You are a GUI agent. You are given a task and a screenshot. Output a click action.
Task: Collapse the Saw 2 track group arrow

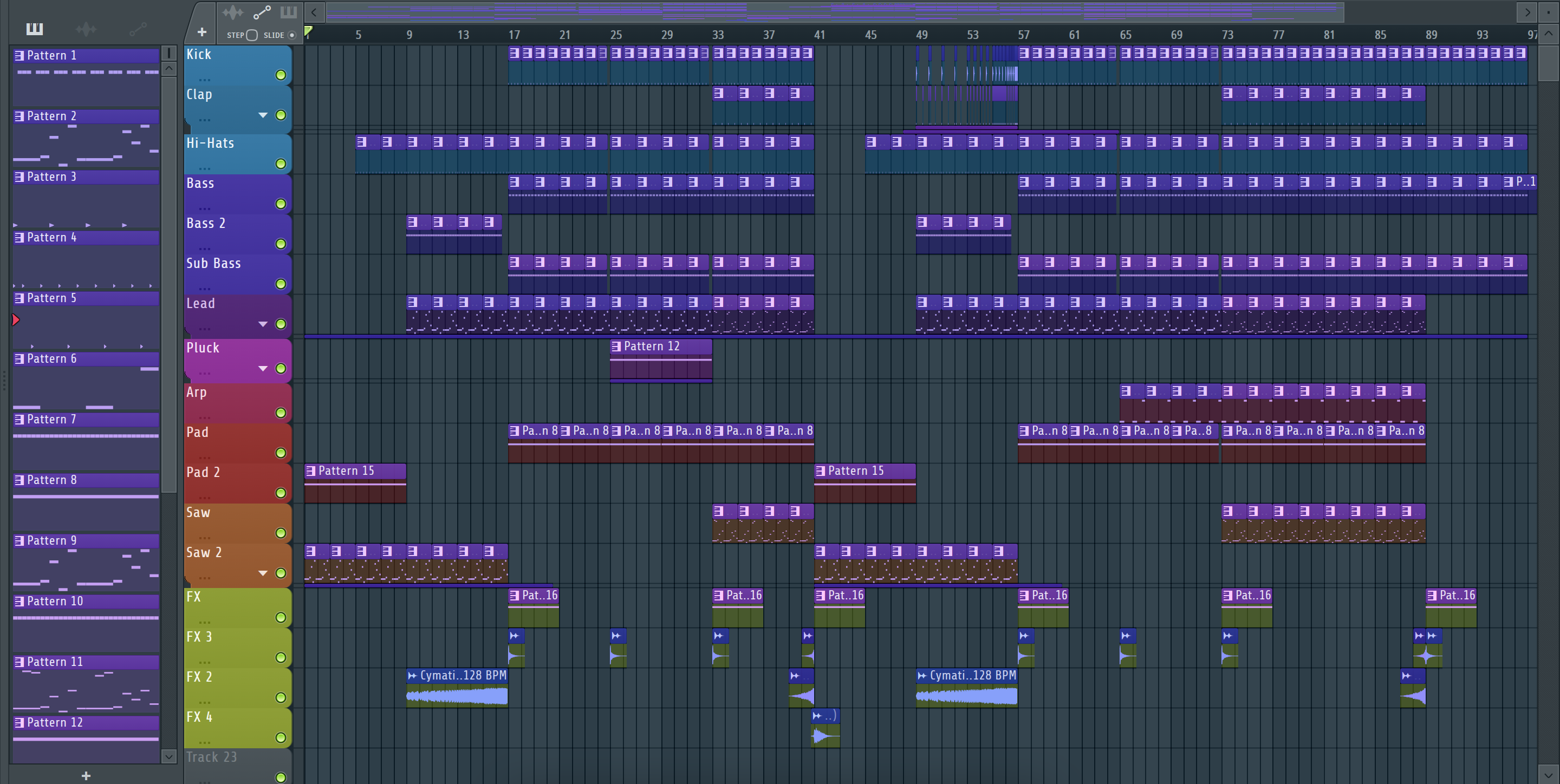click(263, 573)
